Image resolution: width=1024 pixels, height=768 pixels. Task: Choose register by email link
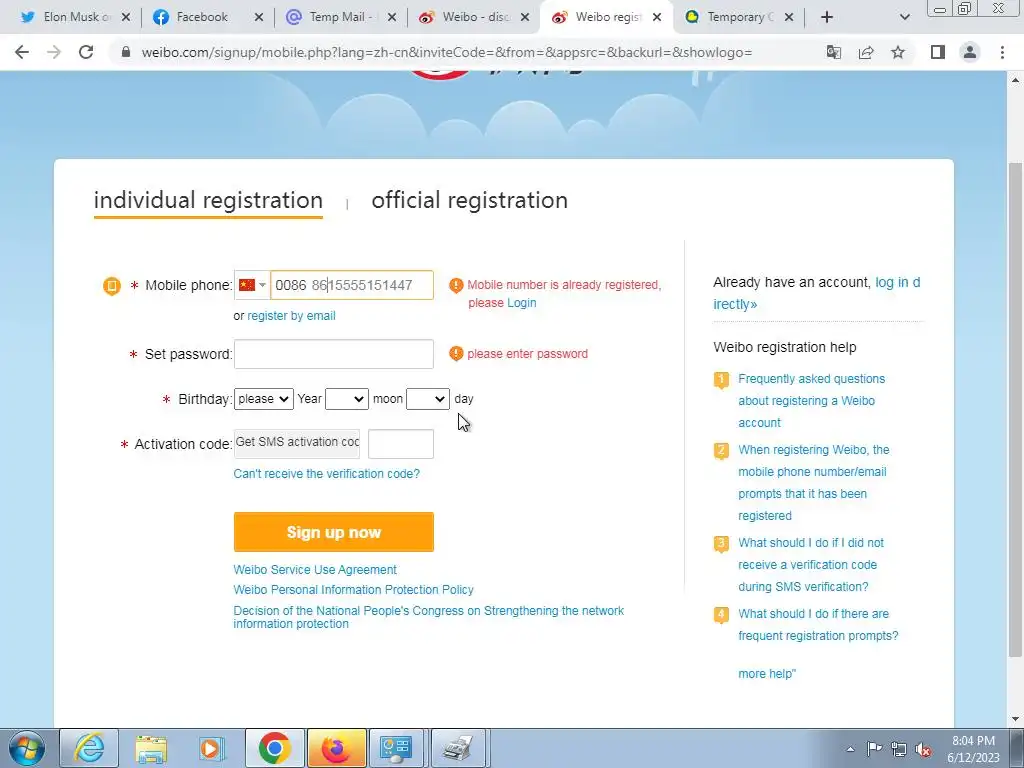(x=291, y=315)
